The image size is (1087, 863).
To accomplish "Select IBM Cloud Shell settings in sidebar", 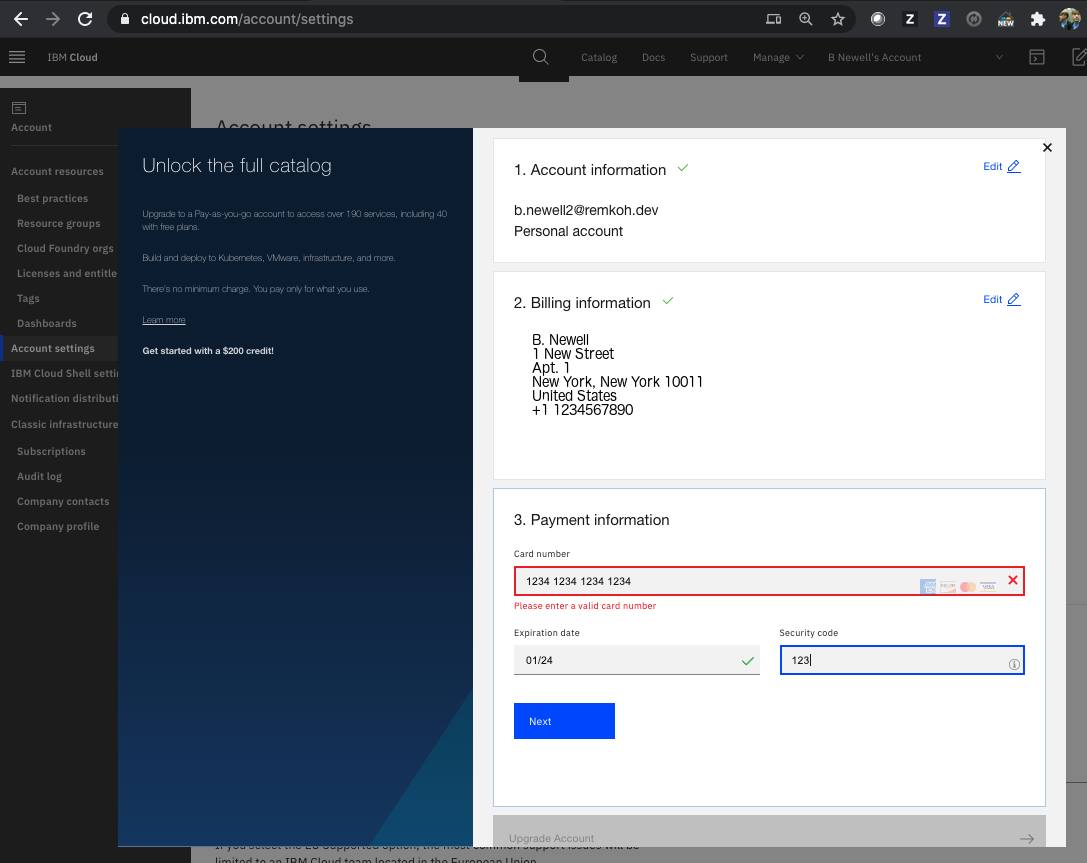I will tap(64, 373).
